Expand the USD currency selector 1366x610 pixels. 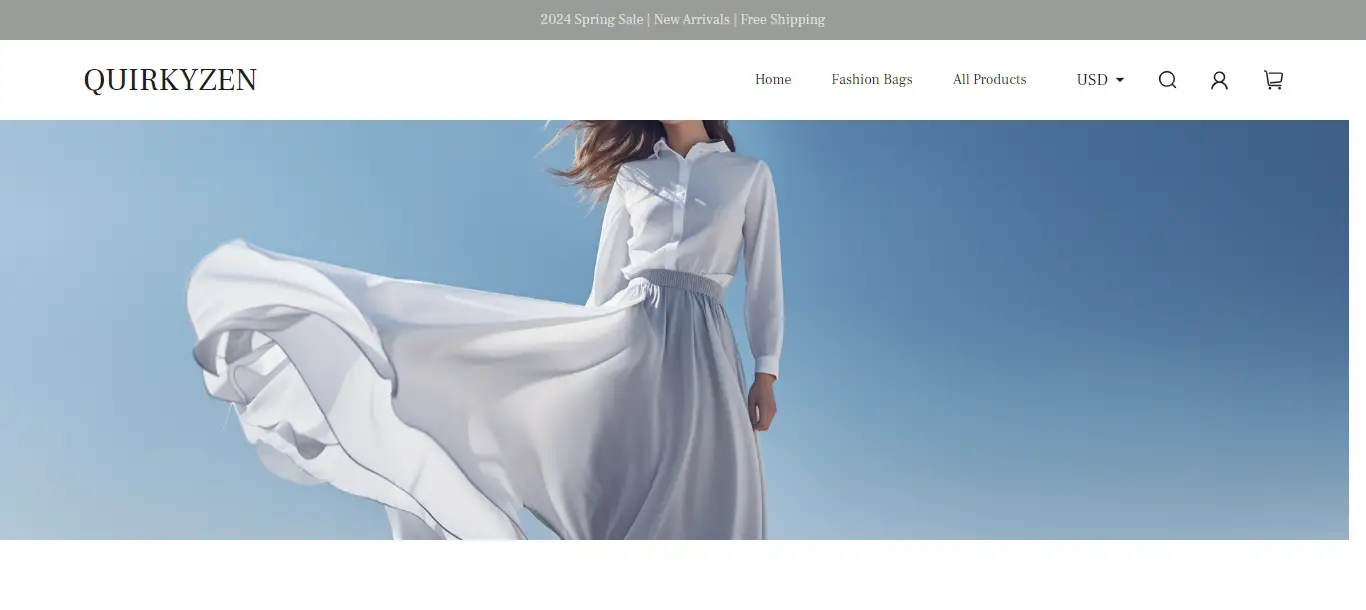[1092, 80]
